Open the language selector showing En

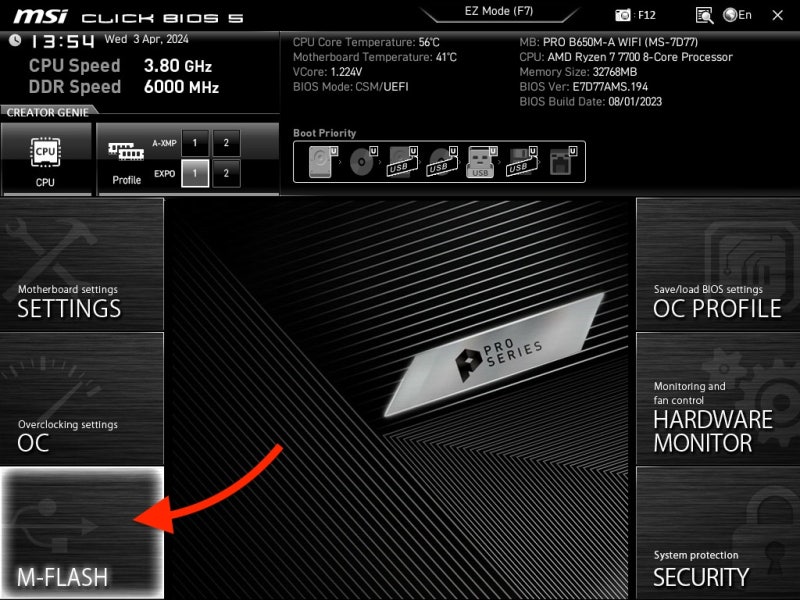click(x=738, y=13)
